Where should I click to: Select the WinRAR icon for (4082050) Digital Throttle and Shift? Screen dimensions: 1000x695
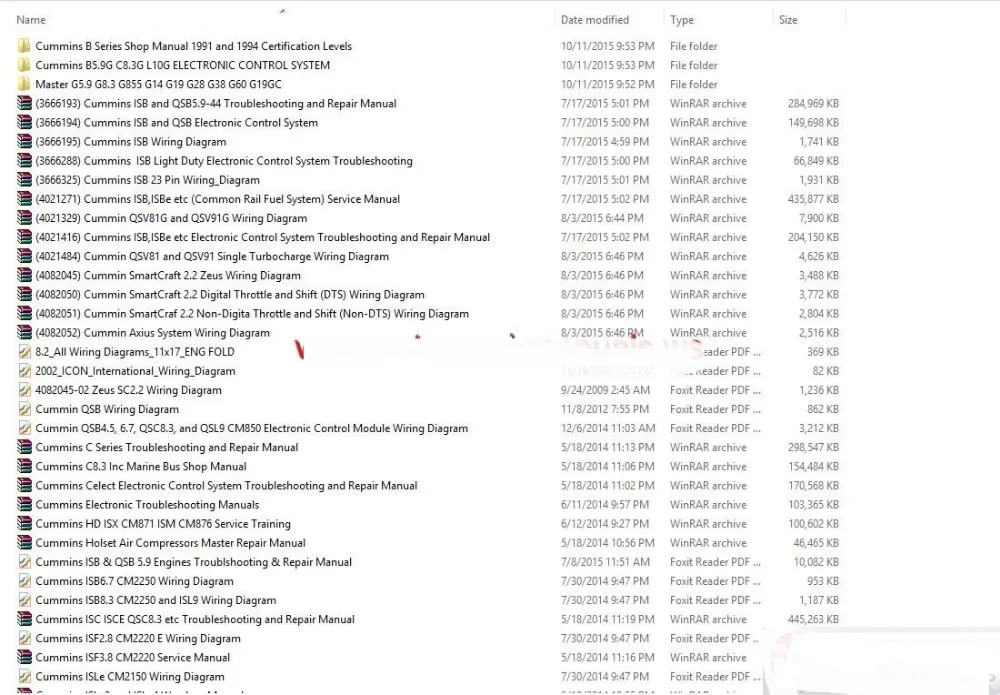click(24, 295)
